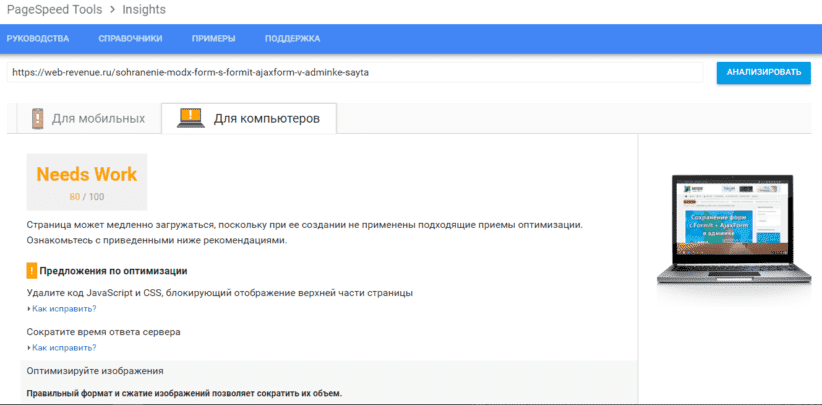The image size is (822, 405).
Task: Select the text Сократите время ответа сервера
Action: point(104,332)
